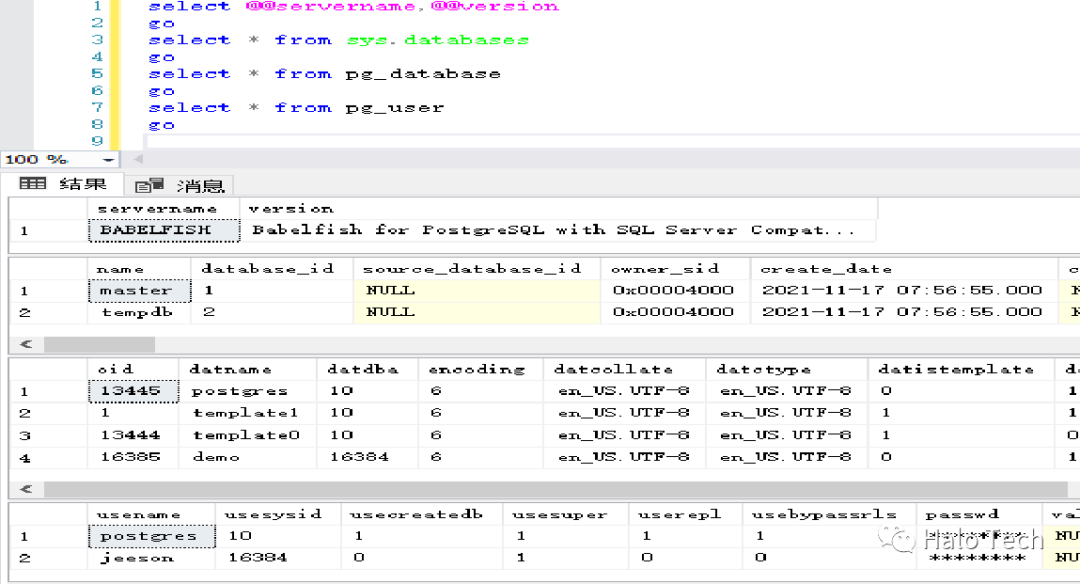Place cursor on line 7 pg_user query

(x=296, y=107)
